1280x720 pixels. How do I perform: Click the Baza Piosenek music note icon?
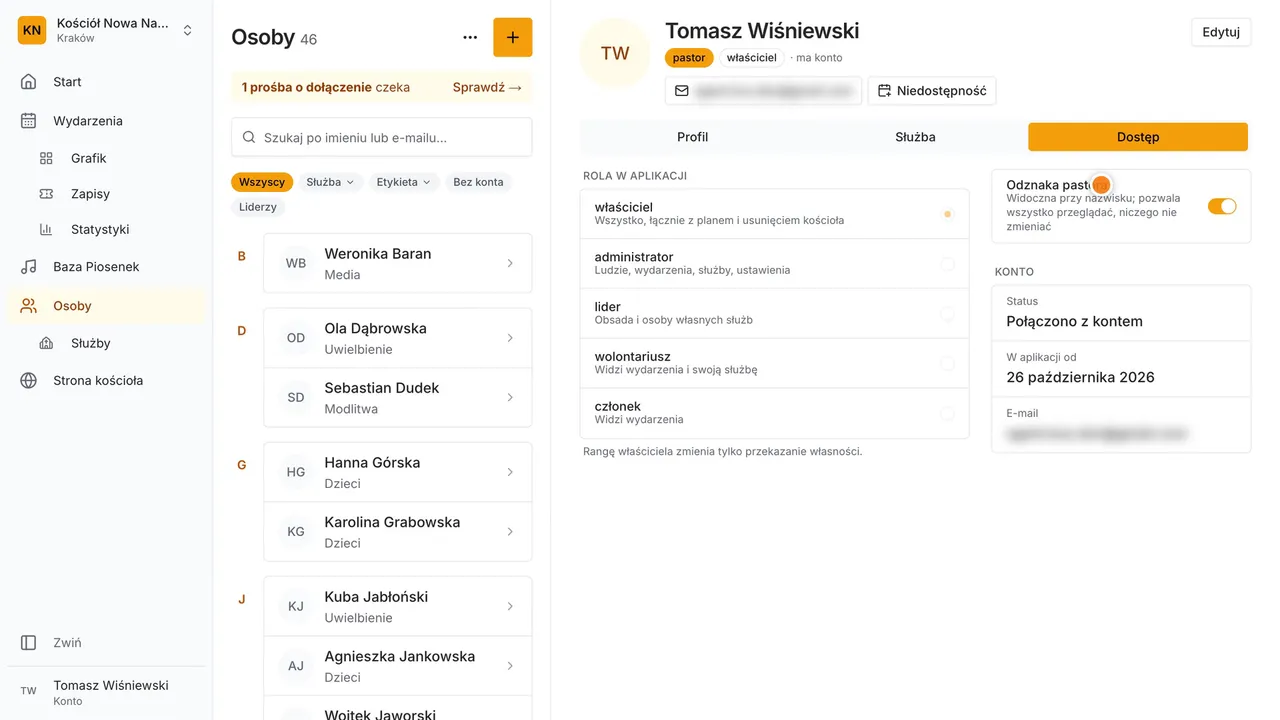coord(29,267)
